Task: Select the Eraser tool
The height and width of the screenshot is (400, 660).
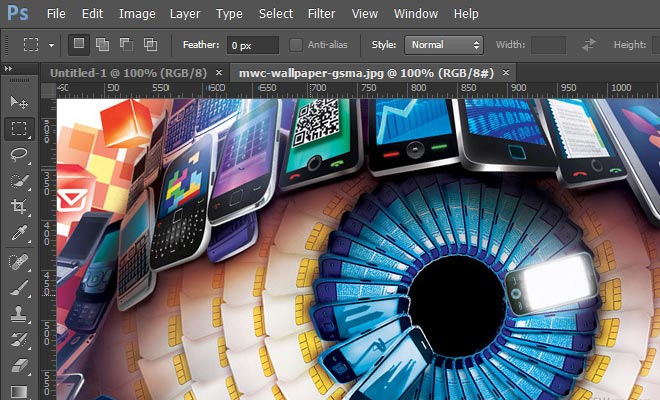Action: [x=19, y=365]
